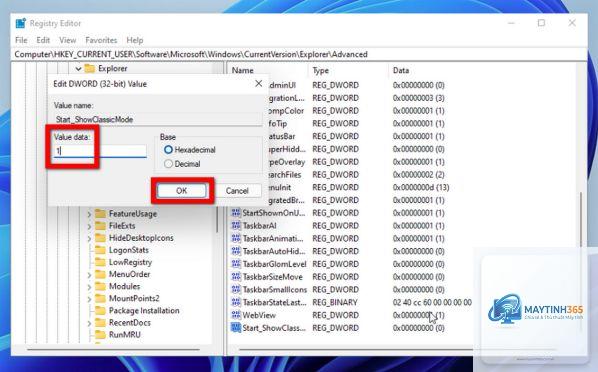Expand the HideDesktopIcons tree node
This screenshot has height=372, width=598.
coord(89,239)
